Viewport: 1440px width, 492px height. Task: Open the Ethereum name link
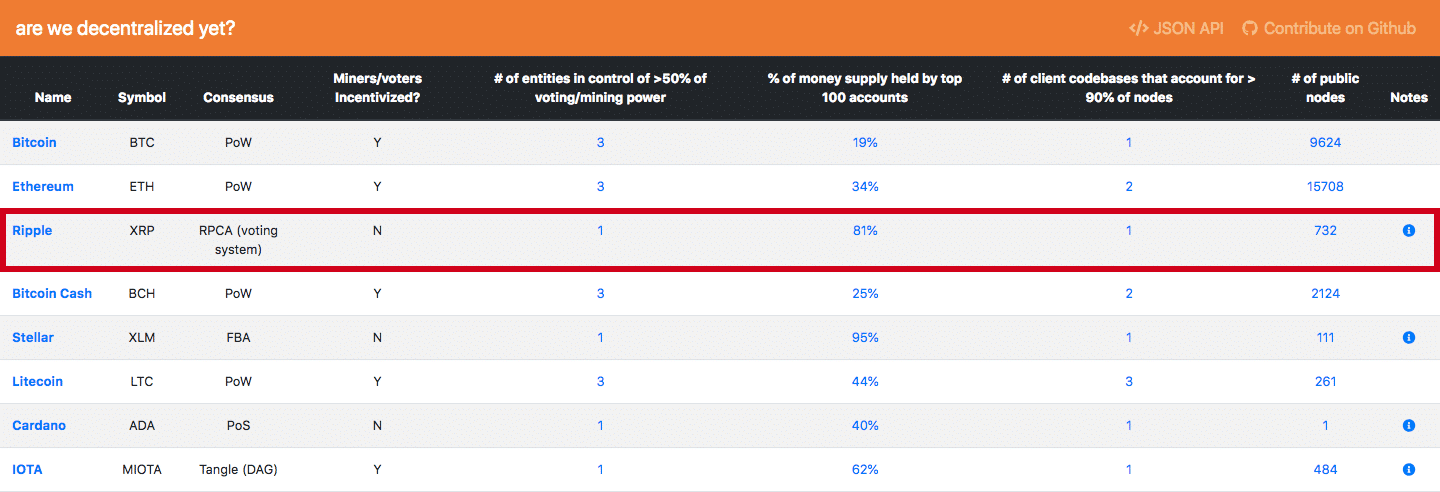43,186
